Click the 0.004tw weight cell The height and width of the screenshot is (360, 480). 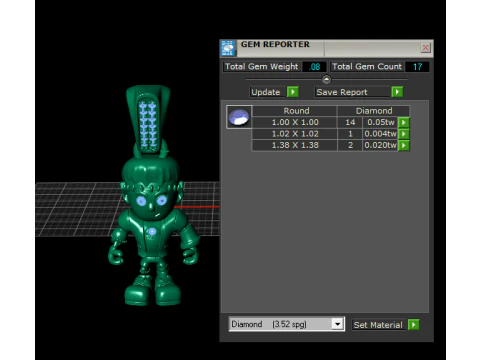(x=380, y=134)
